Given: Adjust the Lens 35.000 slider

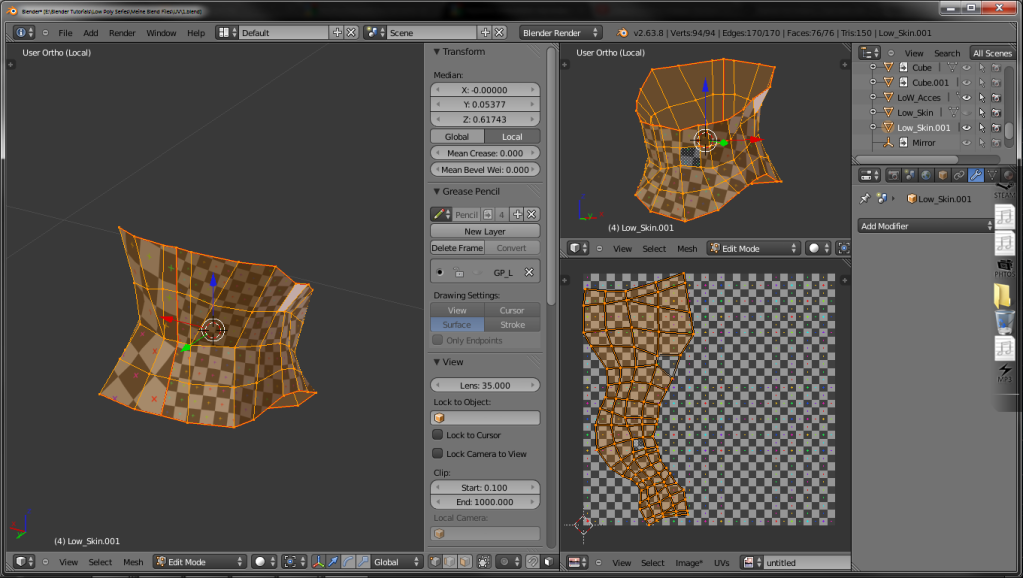Looking at the screenshot, I should 485,385.
